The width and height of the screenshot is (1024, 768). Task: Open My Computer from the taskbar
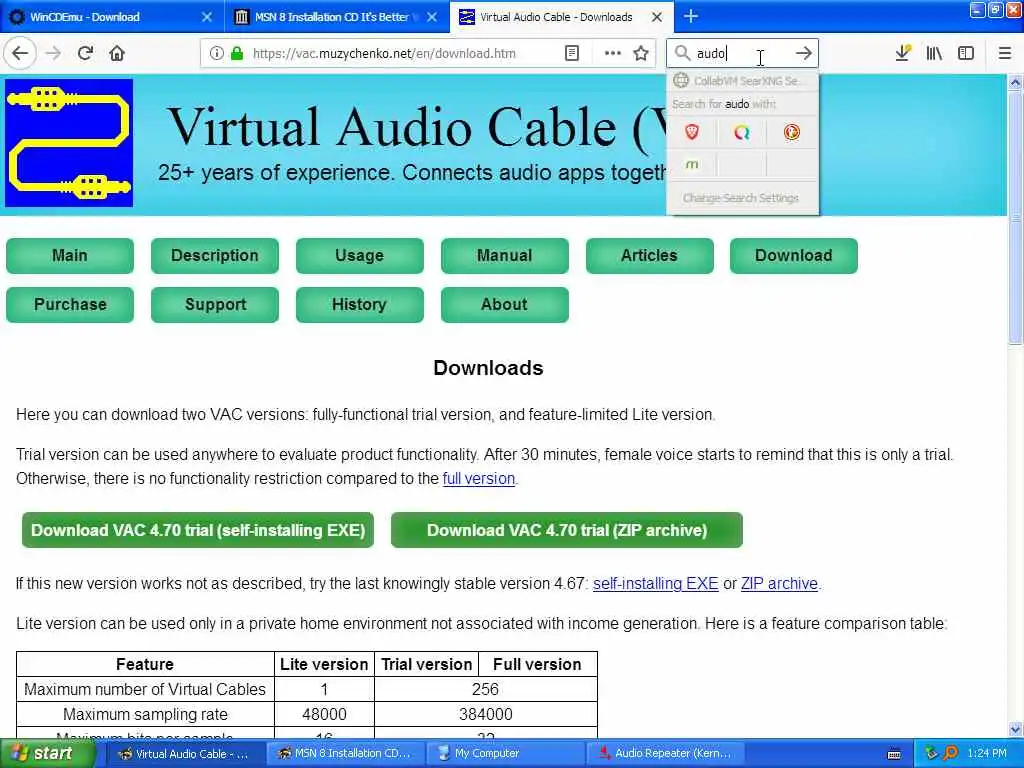(504, 754)
